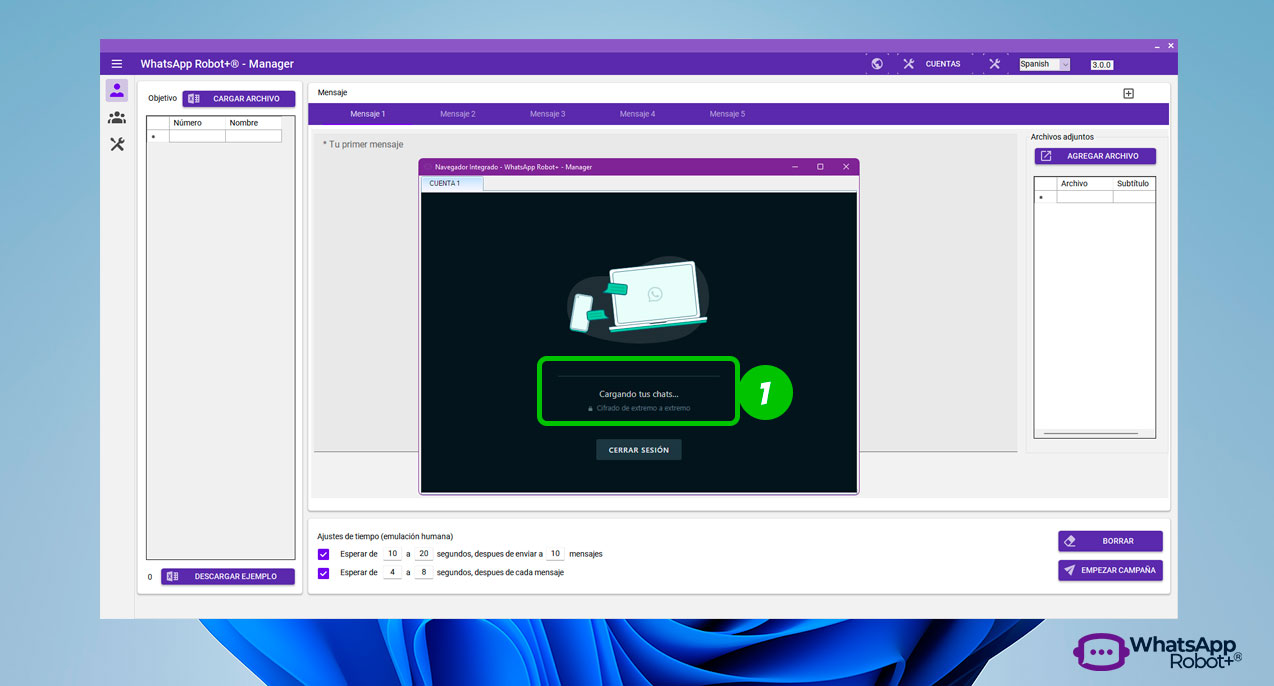This screenshot has height=686, width=1274.
Task: Click the tools icon beside CUENTAS
Action: (x=909, y=64)
